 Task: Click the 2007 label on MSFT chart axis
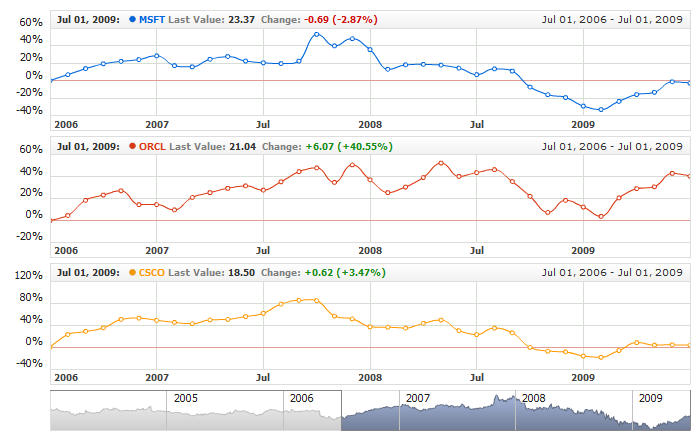point(157,125)
